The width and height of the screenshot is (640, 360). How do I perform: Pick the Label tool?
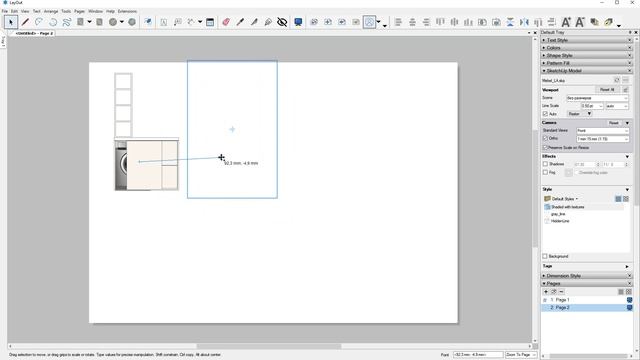coord(178,22)
